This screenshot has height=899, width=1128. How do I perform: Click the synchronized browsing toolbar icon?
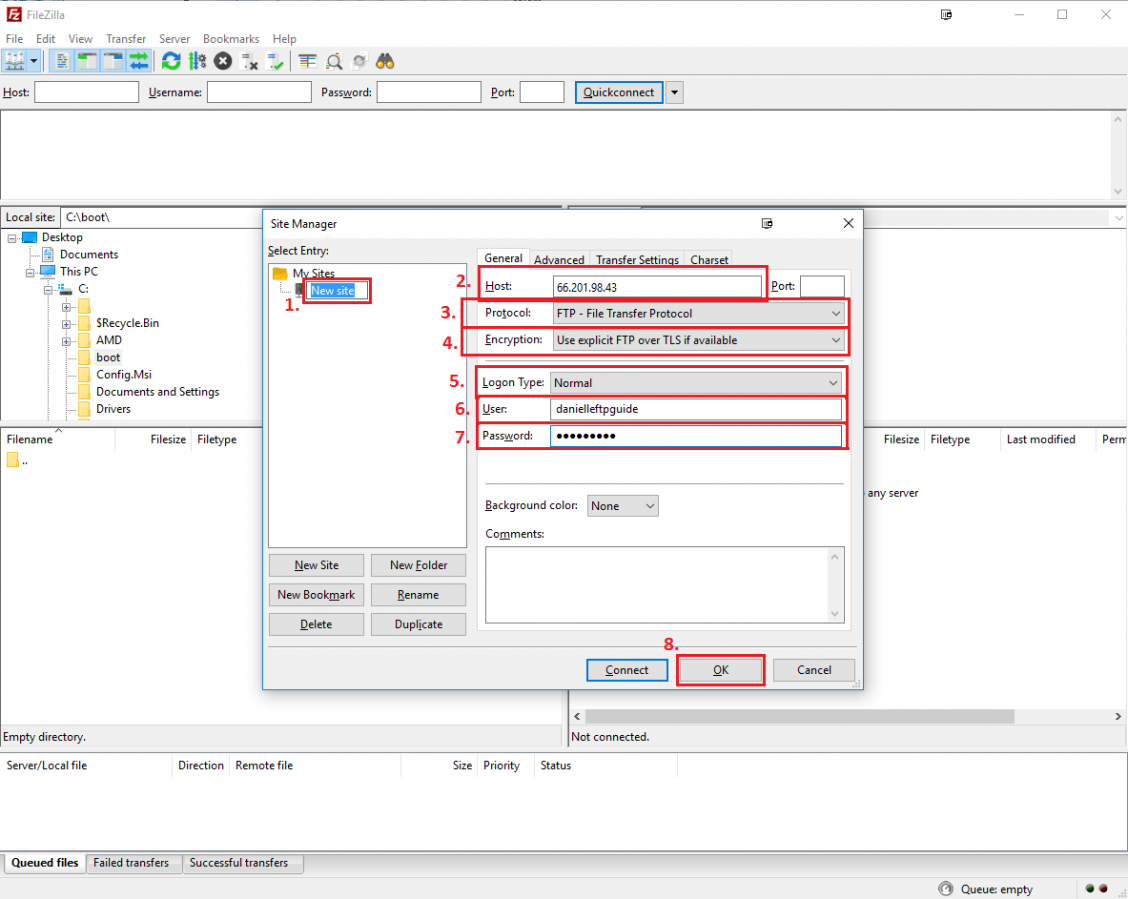coord(359,61)
